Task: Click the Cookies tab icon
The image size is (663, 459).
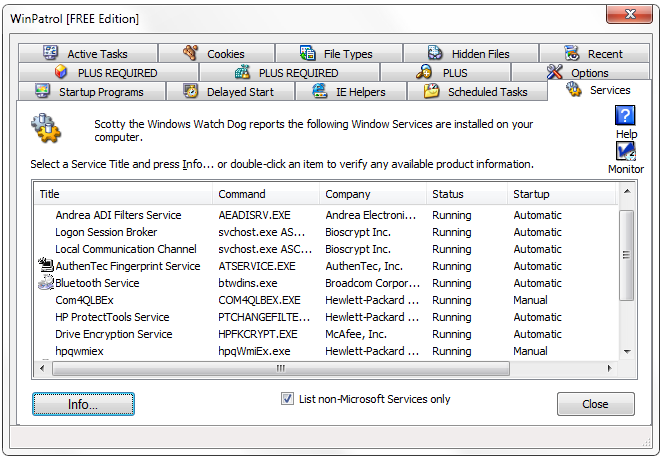Action: [x=191, y=53]
